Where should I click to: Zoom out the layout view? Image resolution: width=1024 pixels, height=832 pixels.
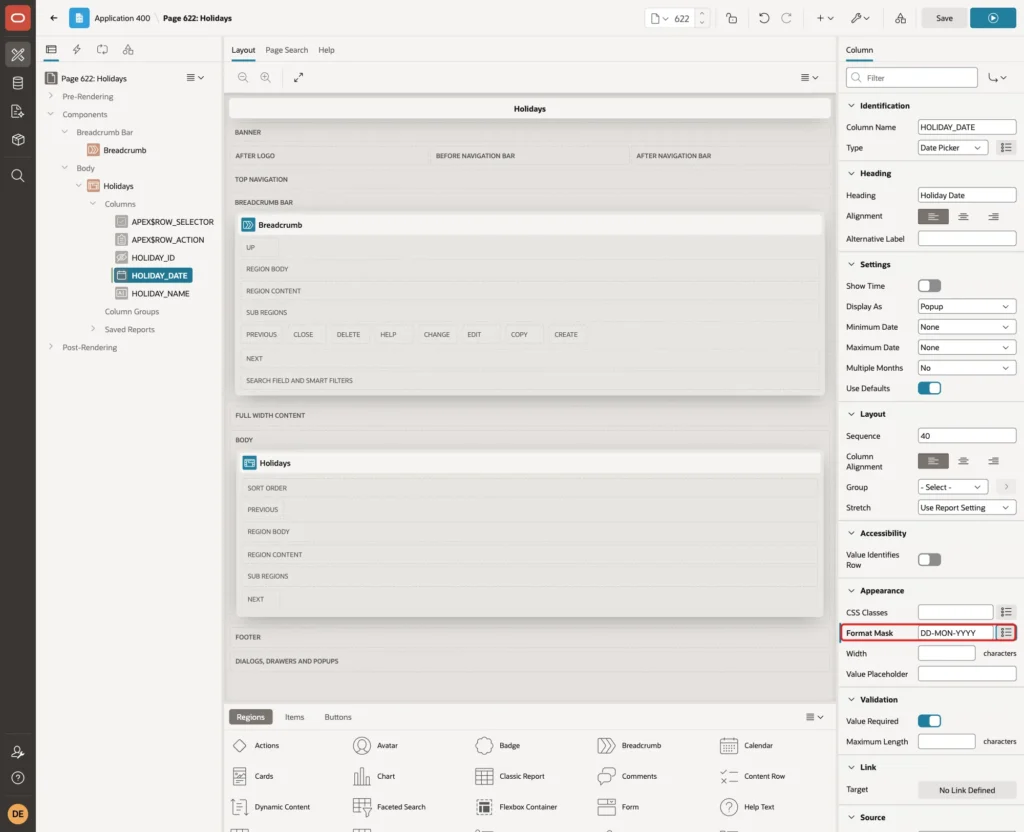243,78
